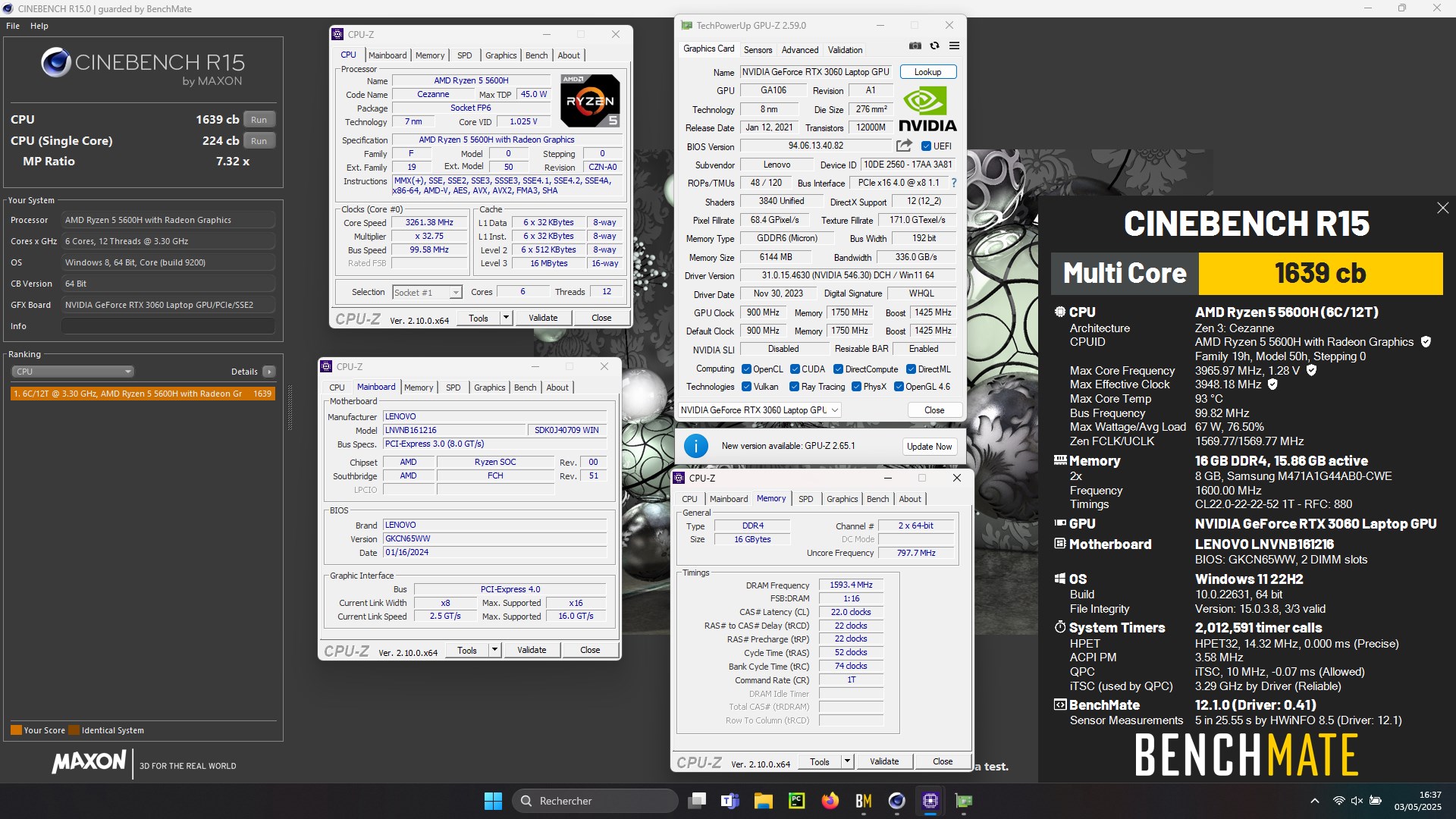
Task: Expand the ranking Details arrow button
Action: 268,372
